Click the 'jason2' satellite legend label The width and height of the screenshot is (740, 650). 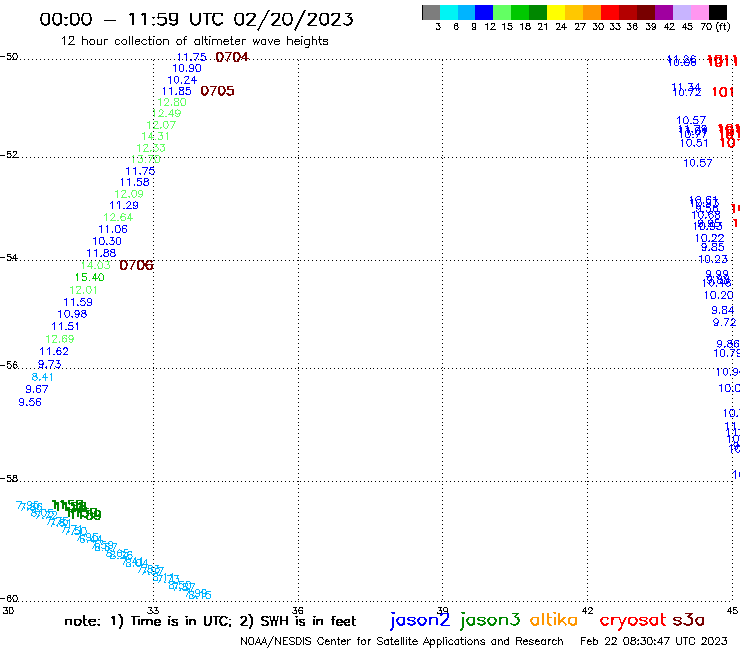pyautogui.click(x=420, y=620)
